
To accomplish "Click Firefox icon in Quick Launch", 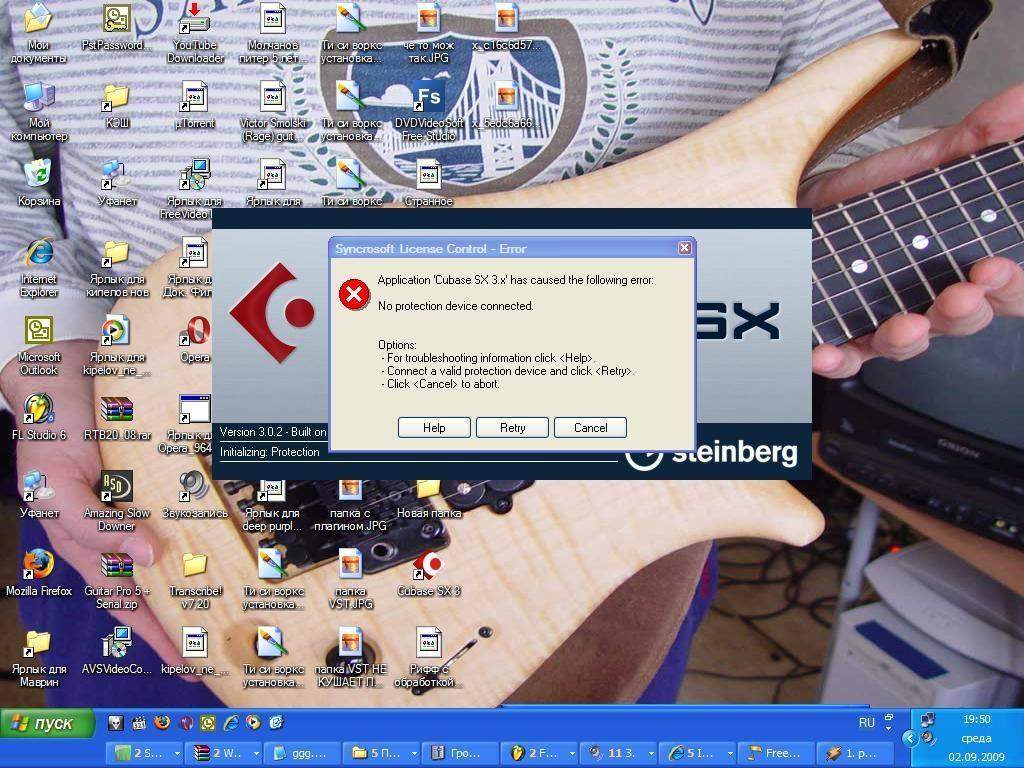I will [x=162, y=722].
